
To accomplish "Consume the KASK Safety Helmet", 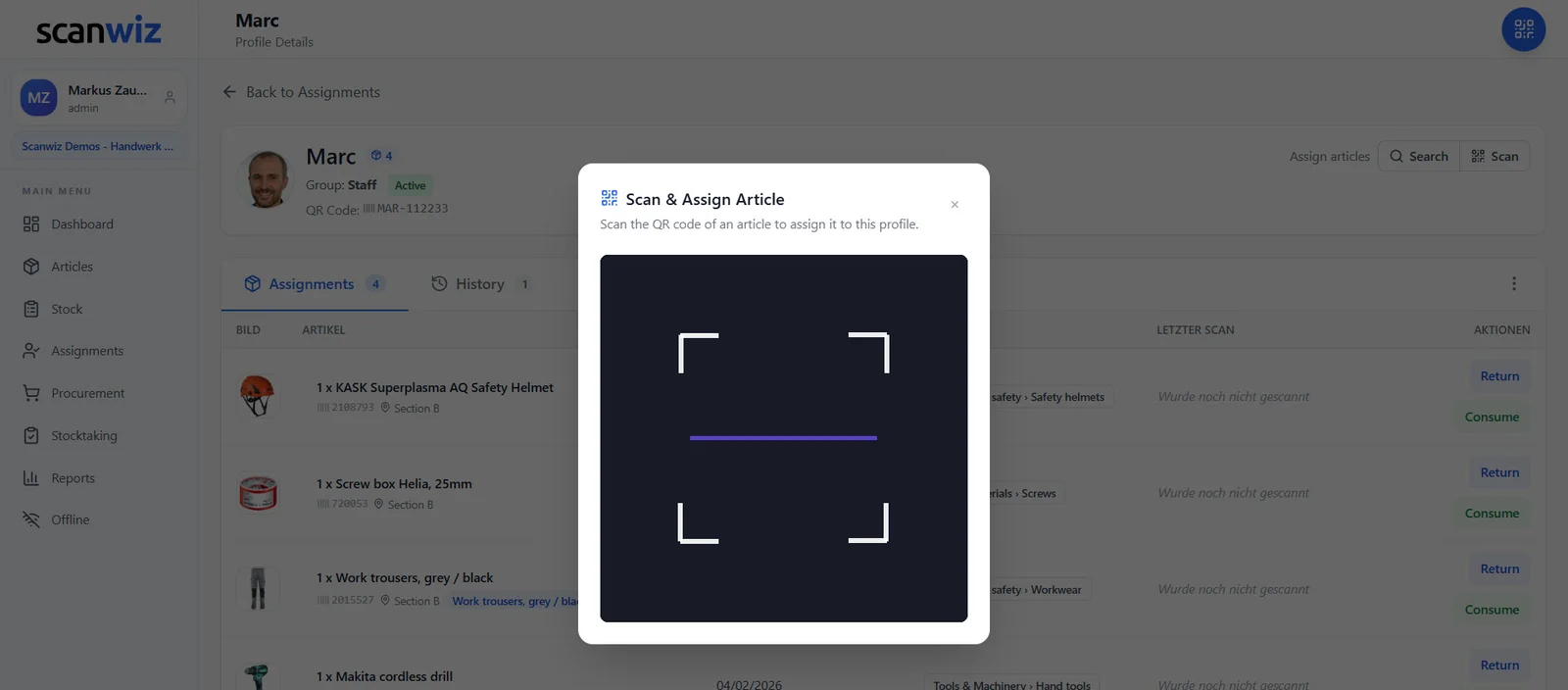I will pos(1492,418).
